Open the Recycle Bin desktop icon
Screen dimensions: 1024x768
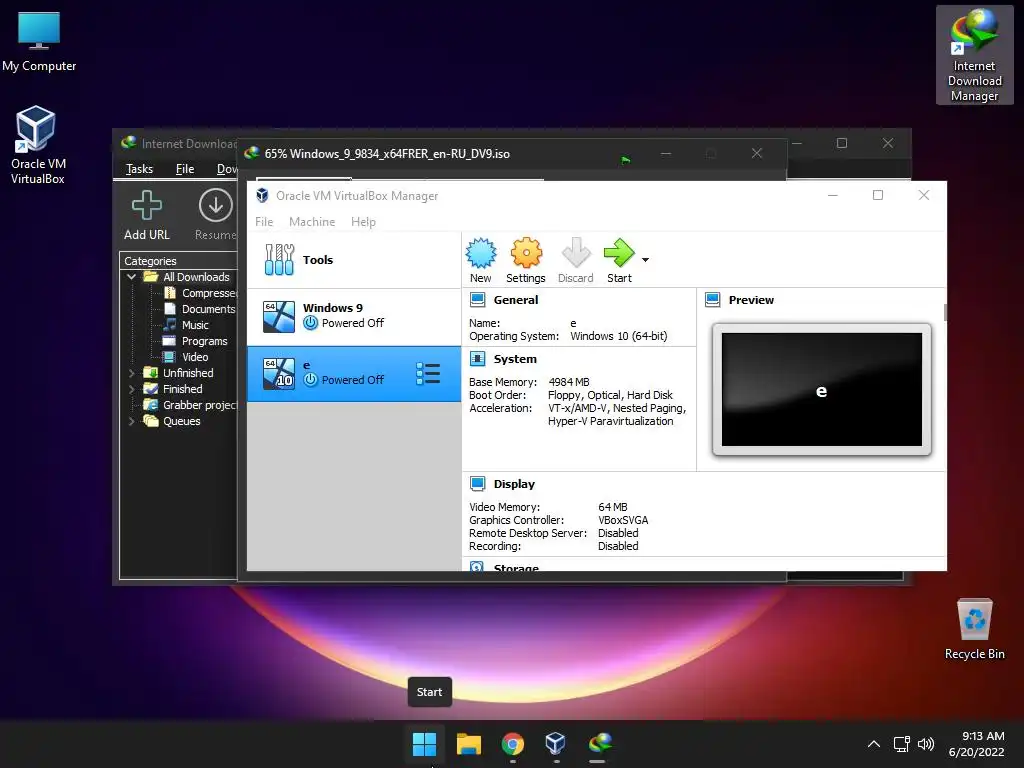pyautogui.click(x=974, y=629)
